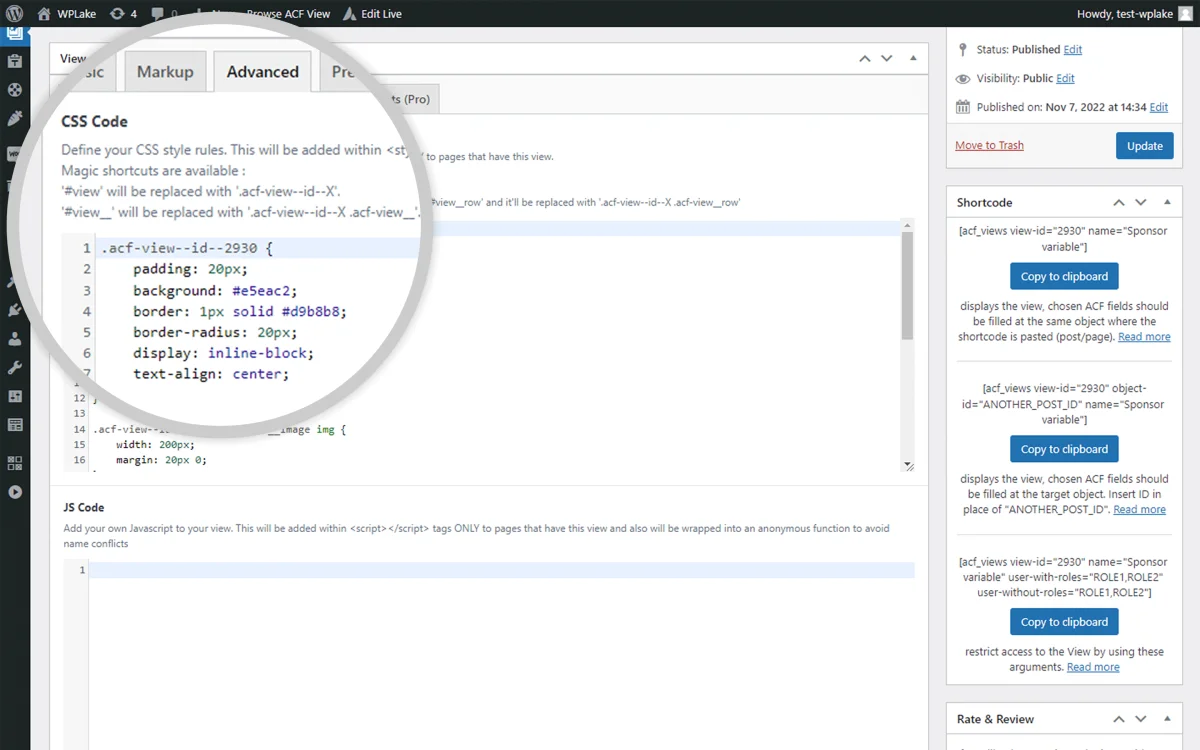Open the WooCommerce icon in sidebar
The height and width of the screenshot is (750, 1200).
pyautogui.click(x=15, y=155)
